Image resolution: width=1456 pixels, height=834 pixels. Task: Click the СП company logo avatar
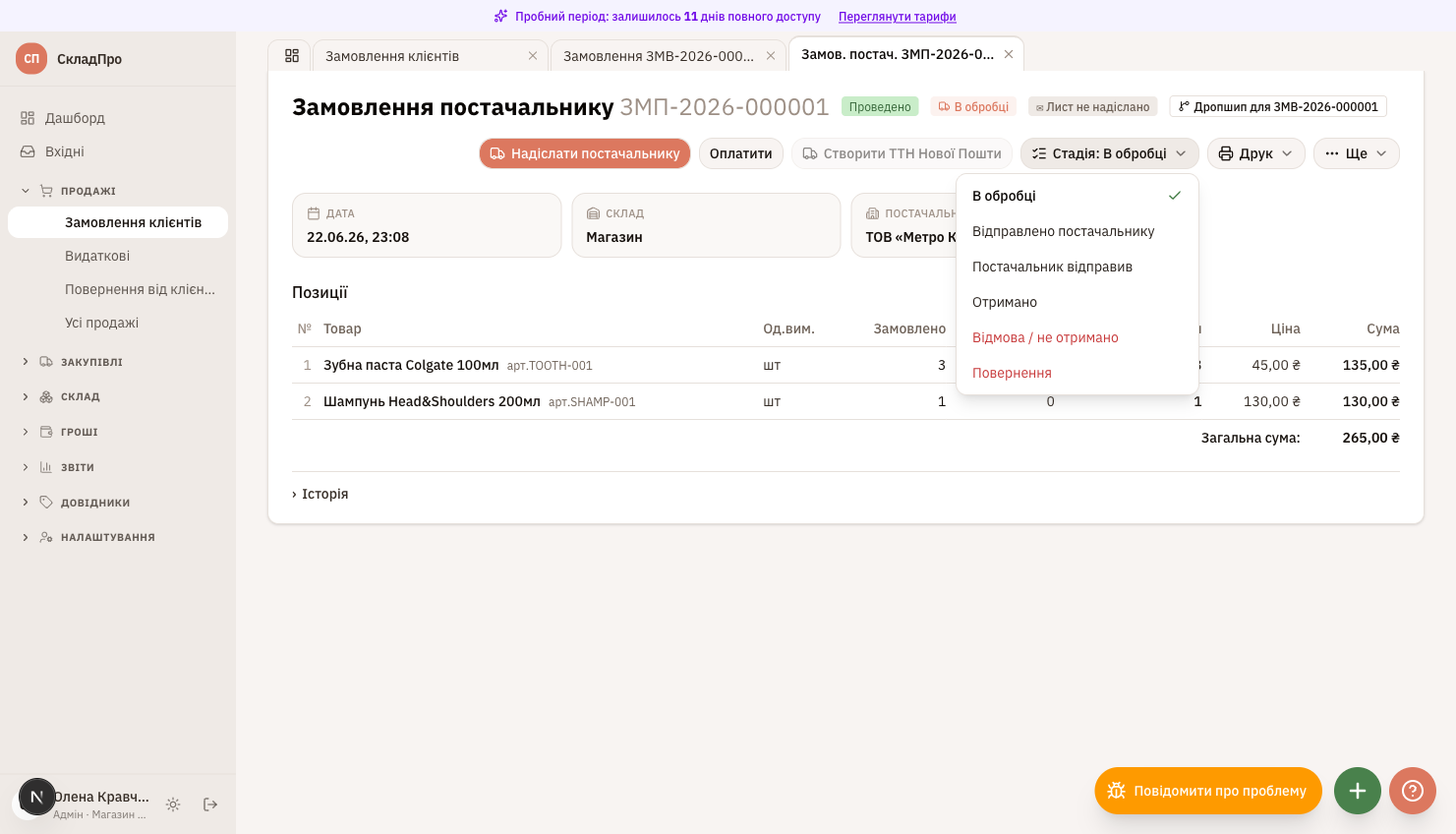coord(31,59)
